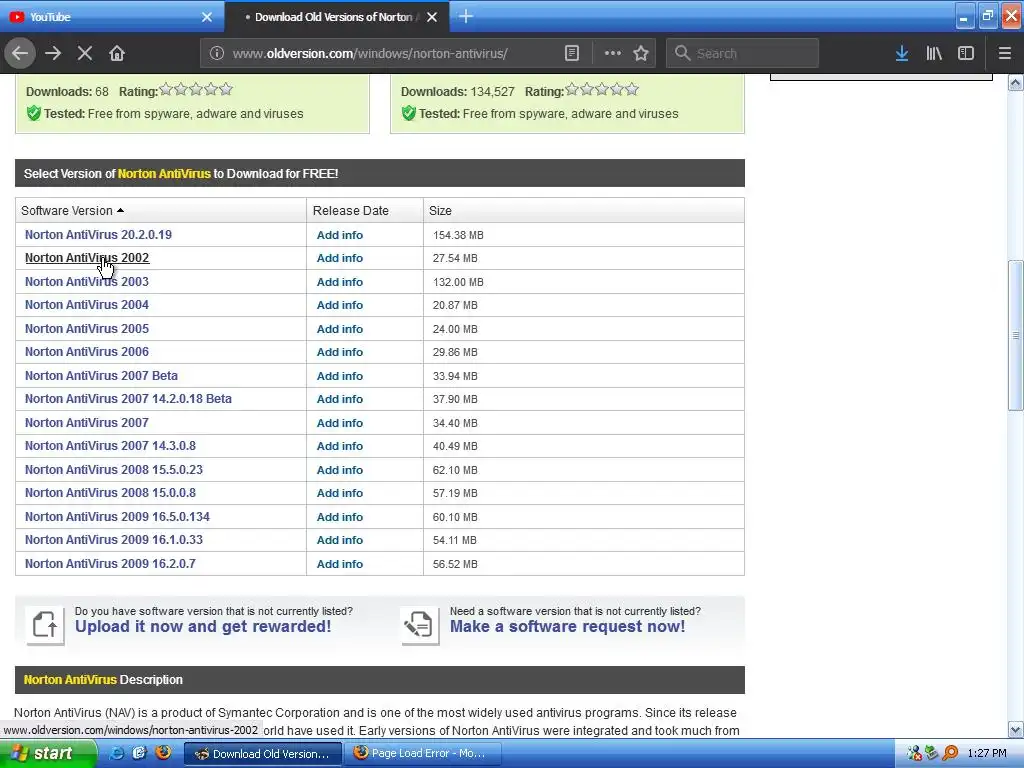This screenshot has height=768, width=1024.
Task: Click the magnifier icon in the system tray
Action: point(950,754)
